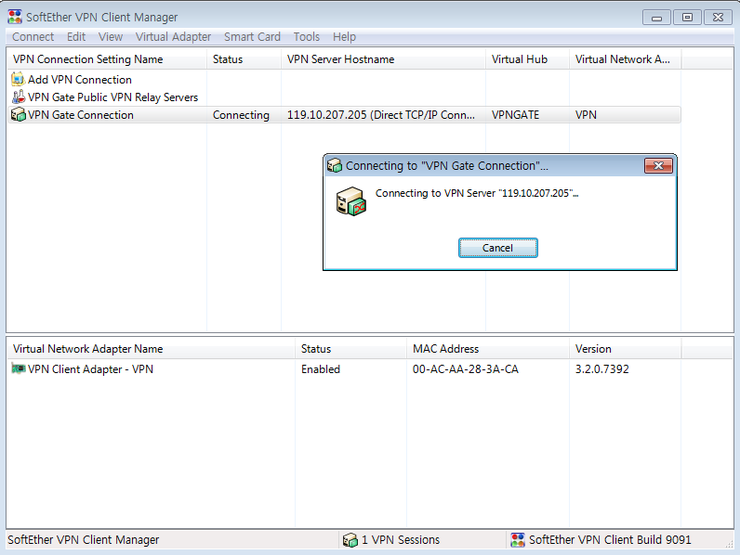
Task: Click the server connecting icon in dialog
Action: click(x=351, y=201)
